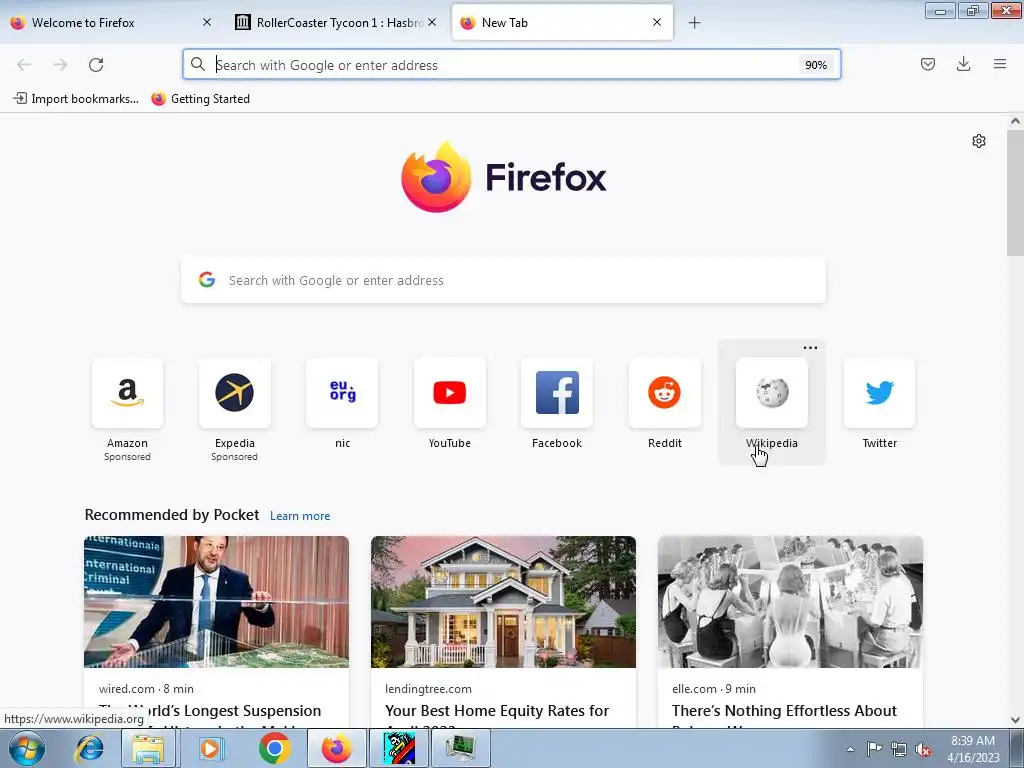This screenshot has height=768, width=1024.
Task: Click the muted volume tray icon
Action: 923,749
